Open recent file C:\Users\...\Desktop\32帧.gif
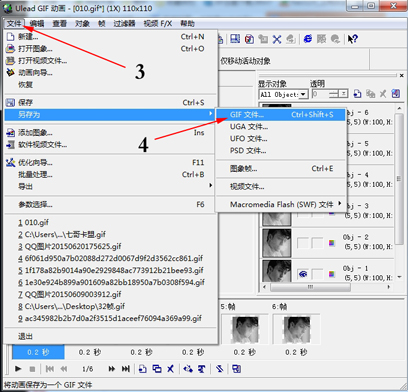The image size is (408, 392). [x=72, y=307]
